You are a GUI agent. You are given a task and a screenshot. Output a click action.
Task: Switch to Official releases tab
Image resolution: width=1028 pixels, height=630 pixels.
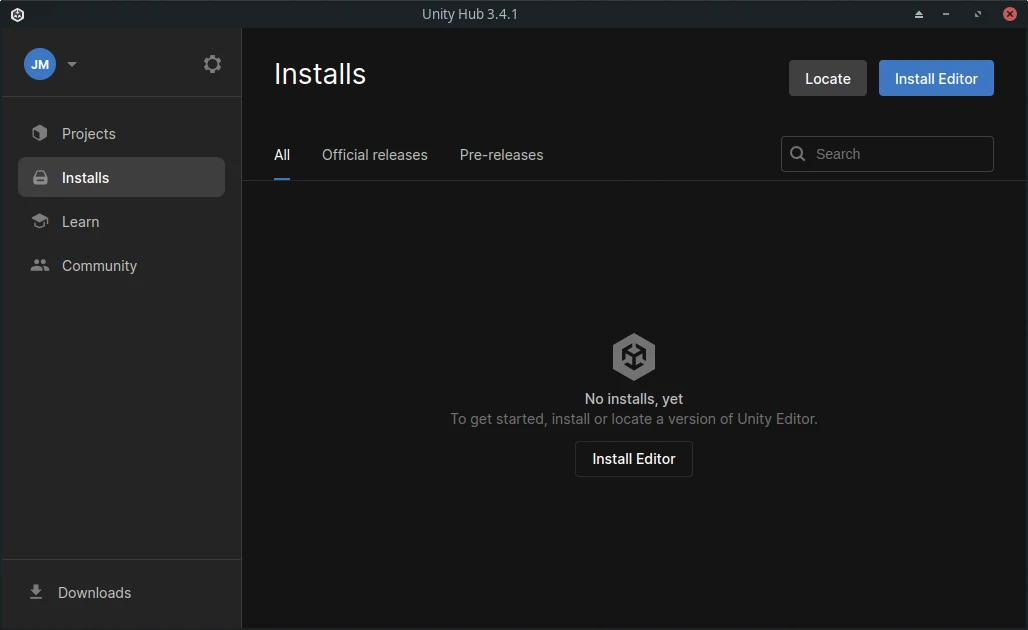(374, 155)
